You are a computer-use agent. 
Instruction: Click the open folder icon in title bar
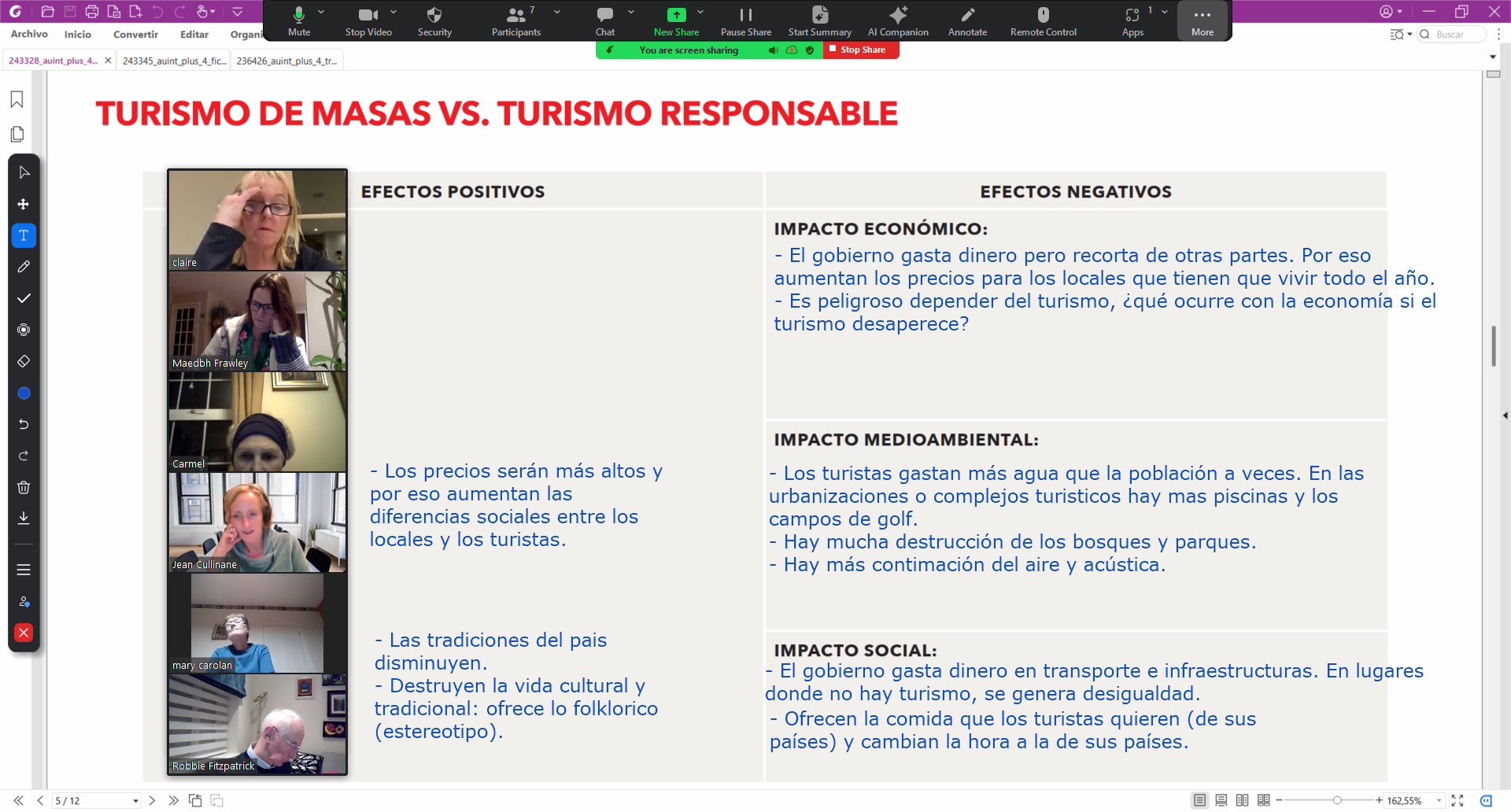point(47,12)
